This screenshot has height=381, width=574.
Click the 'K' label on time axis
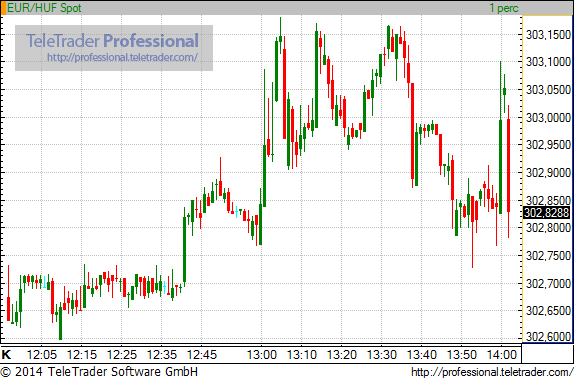[6, 354]
